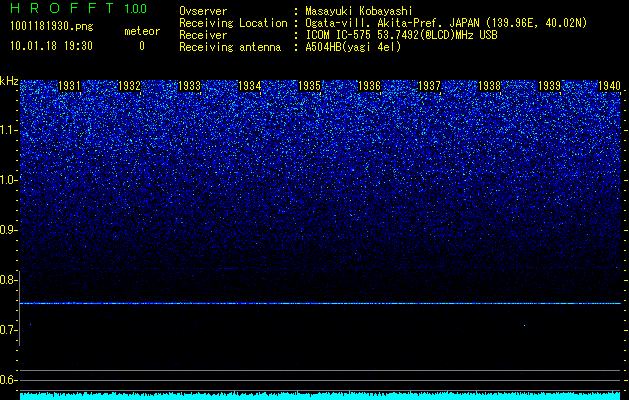The width and height of the screenshot is (629, 400).
Task: Click the Receiving antenna label
Action: pyautogui.click(x=230, y=47)
